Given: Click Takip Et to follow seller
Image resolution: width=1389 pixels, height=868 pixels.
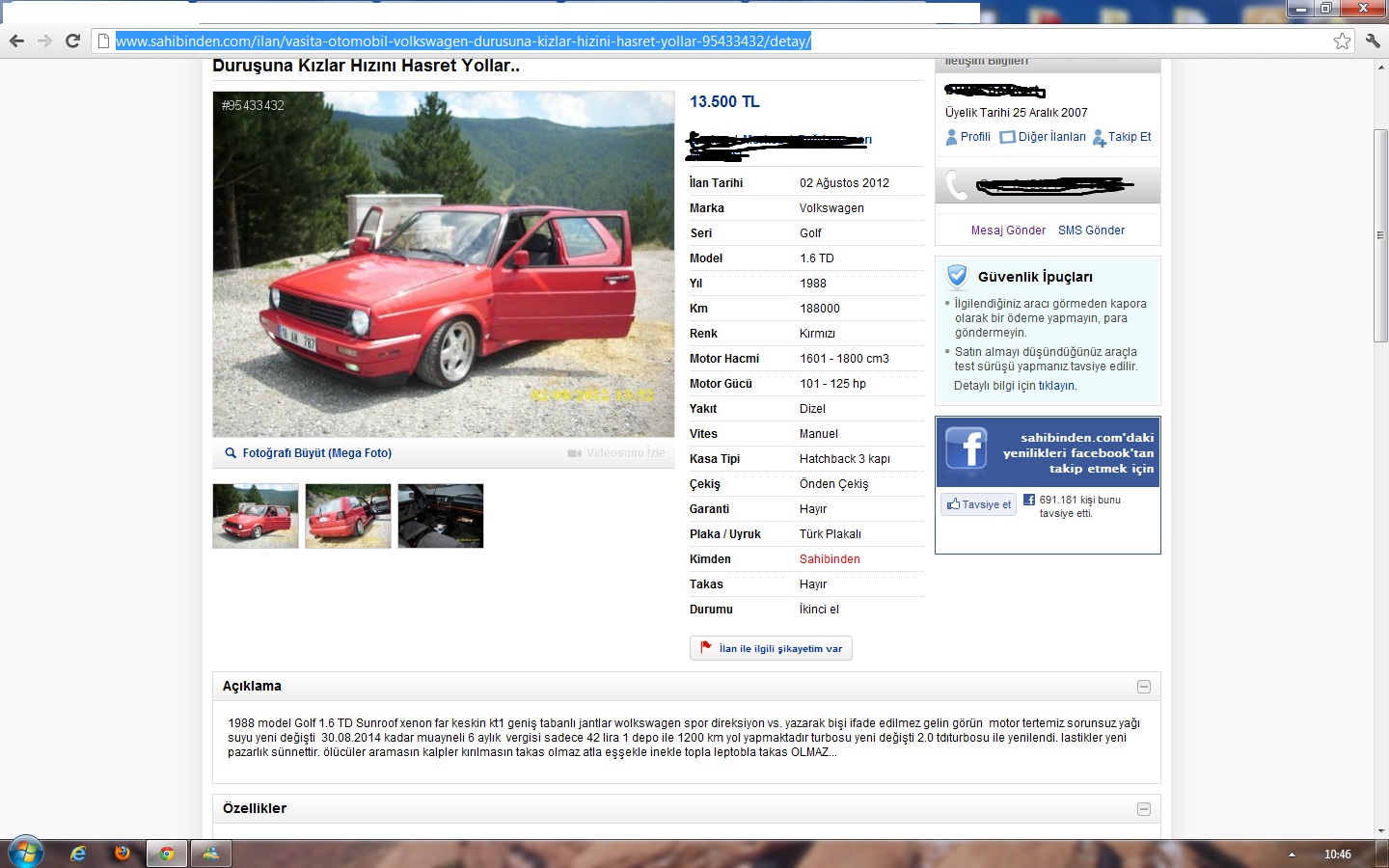Looking at the screenshot, I should 1130,137.
